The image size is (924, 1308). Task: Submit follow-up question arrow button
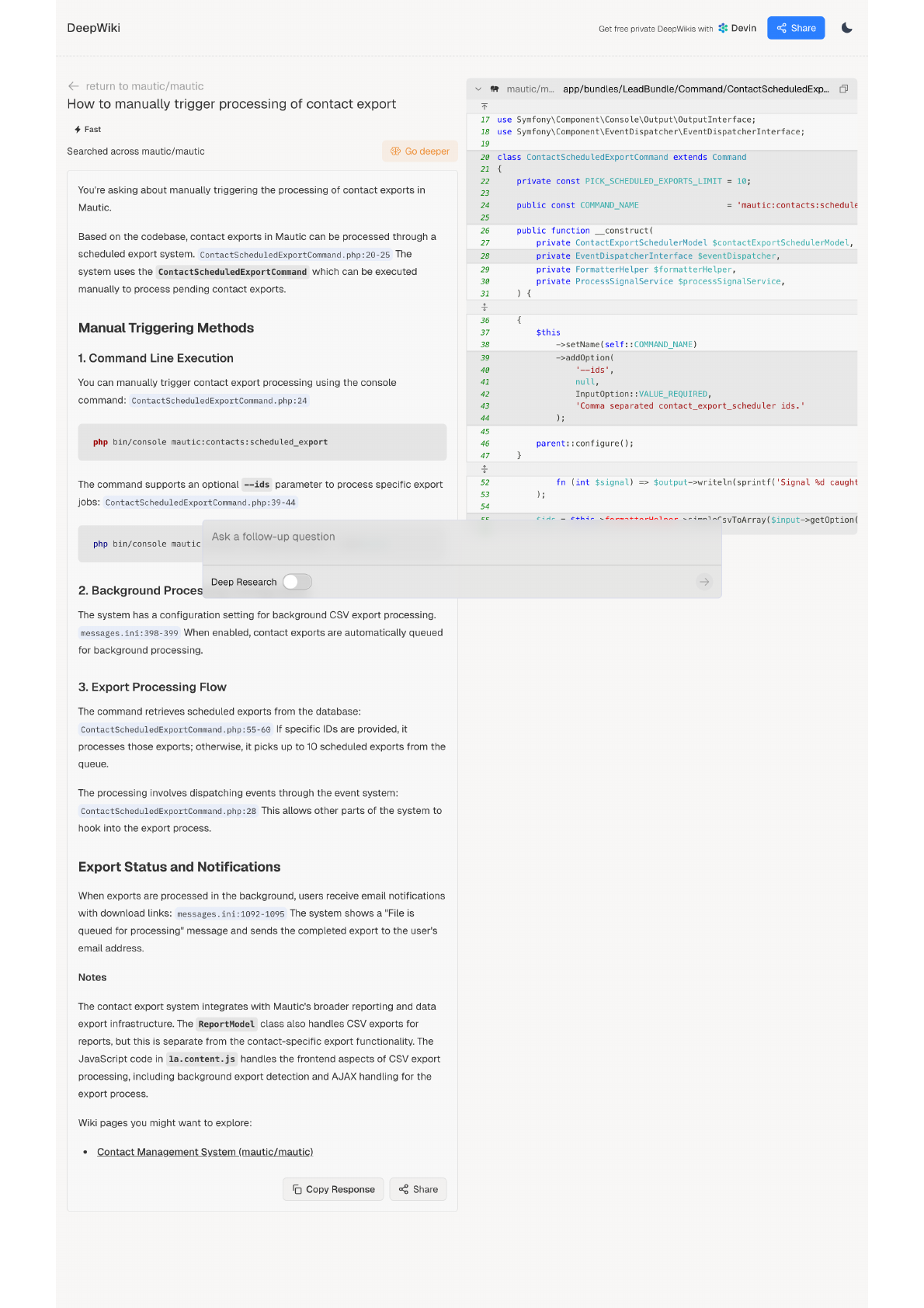tap(704, 582)
